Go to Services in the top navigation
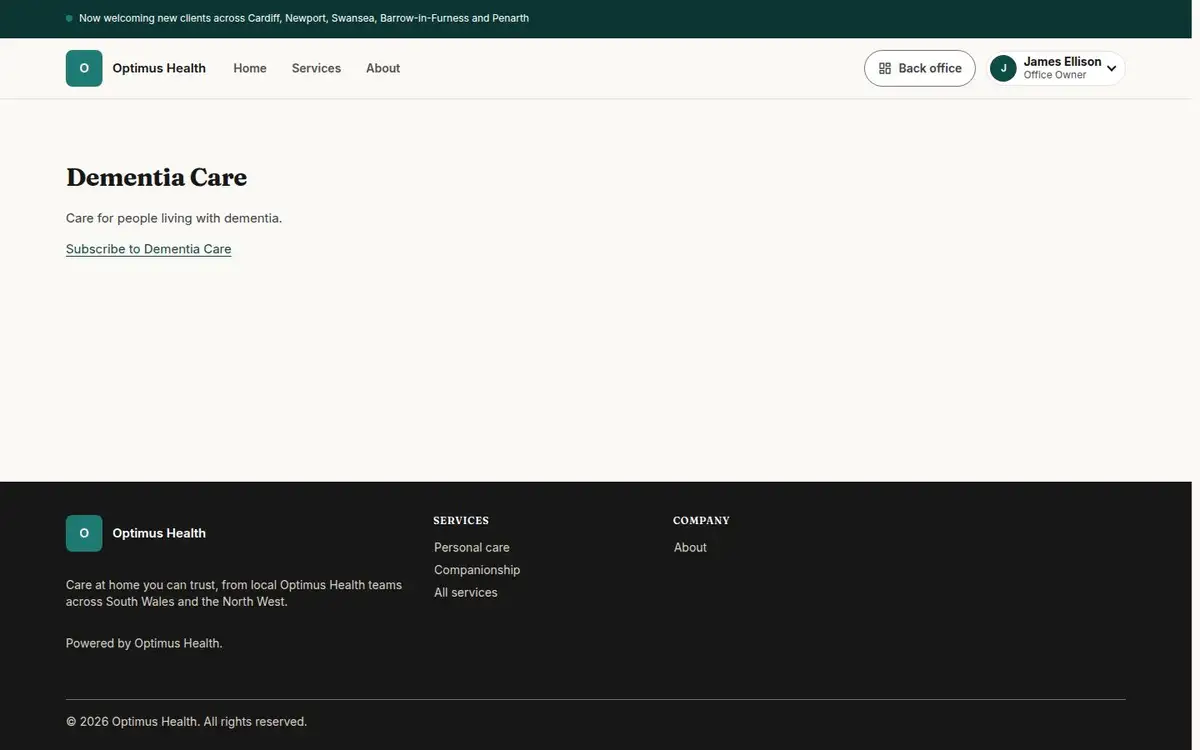Viewport: 1200px width, 750px height. pyautogui.click(x=316, y=68)
